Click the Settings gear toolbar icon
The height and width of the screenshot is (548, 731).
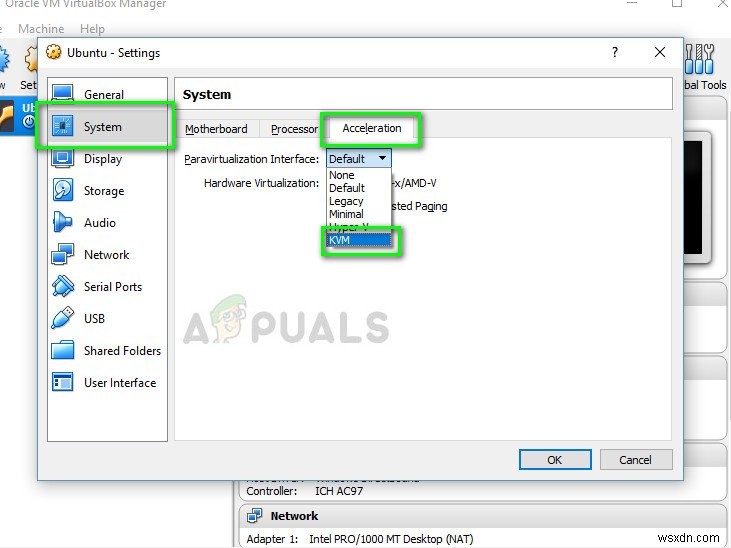coord(31,61)
